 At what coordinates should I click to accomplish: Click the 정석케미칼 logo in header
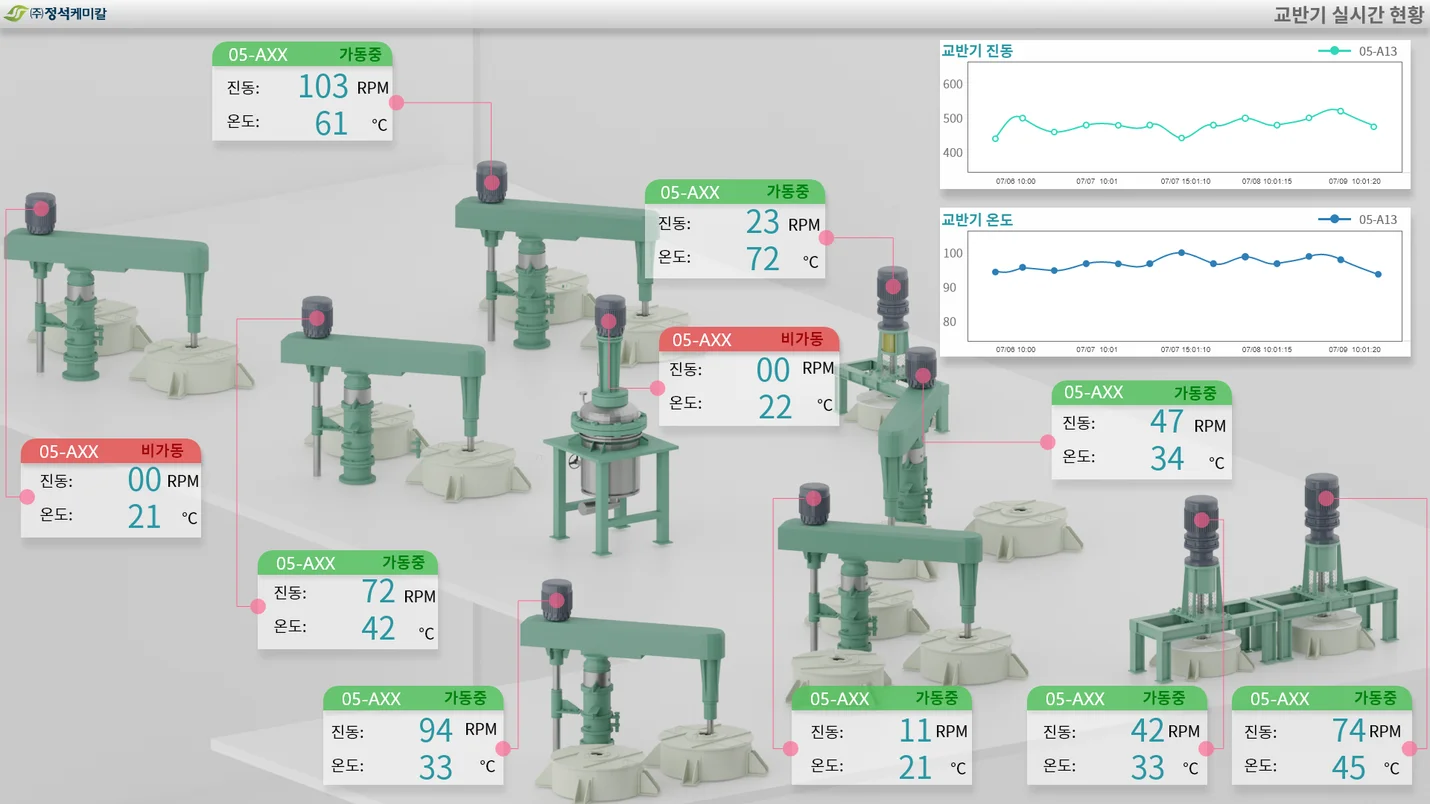tap(55, 14)
